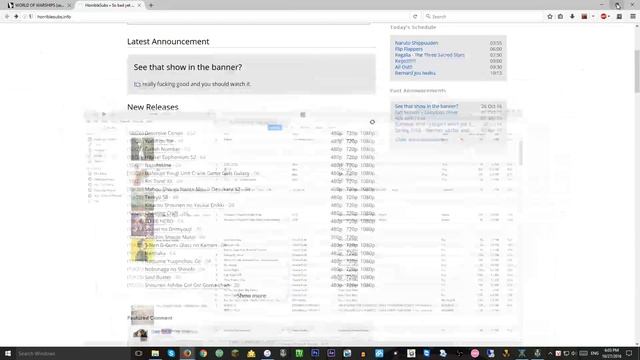Click the page vertical scrollbar thumb
This screenshot has height=360, width=640.
[637, 71]
